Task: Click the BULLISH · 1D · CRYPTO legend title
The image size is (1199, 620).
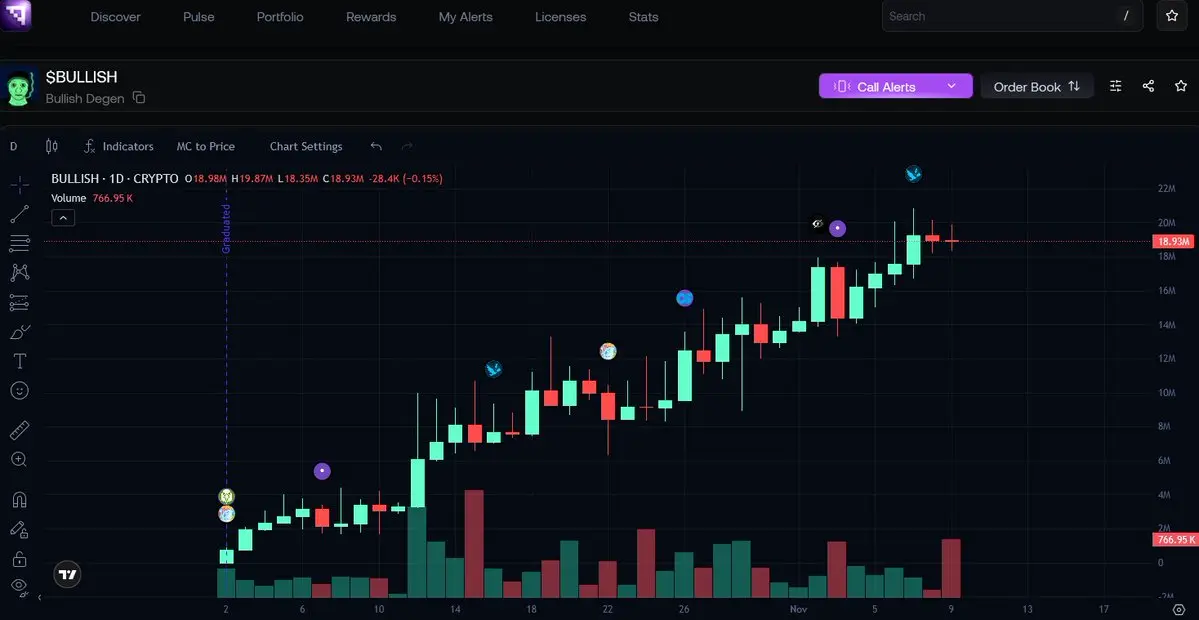Action: click(x=115, y=178)
